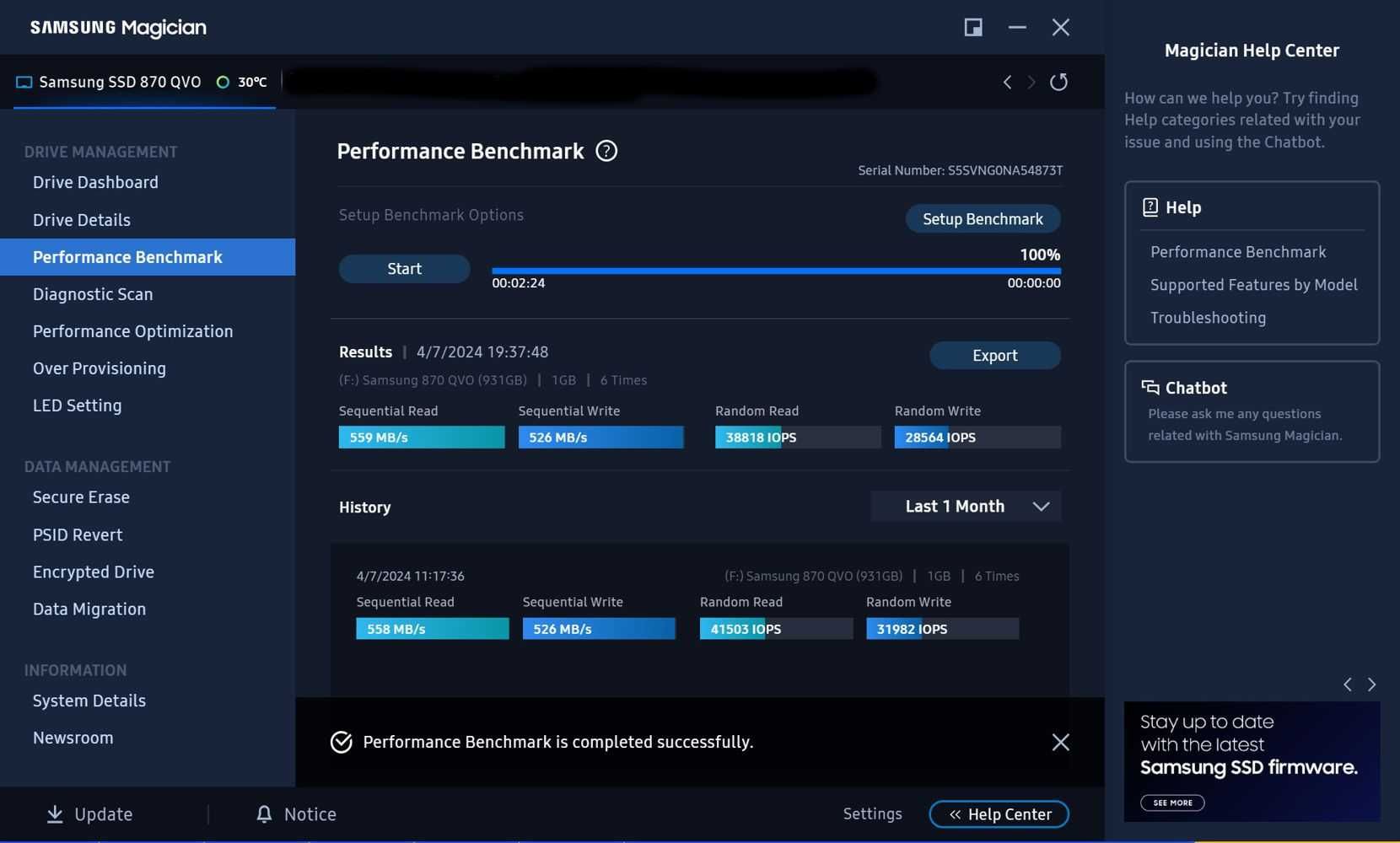Screen dimensions: 1400x843
Task: Open Encrypted Drive page
Action: tap(94, 572)
